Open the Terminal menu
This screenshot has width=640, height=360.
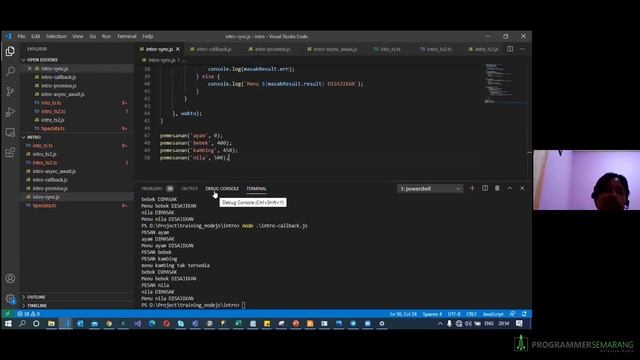(x=127, y=36)
